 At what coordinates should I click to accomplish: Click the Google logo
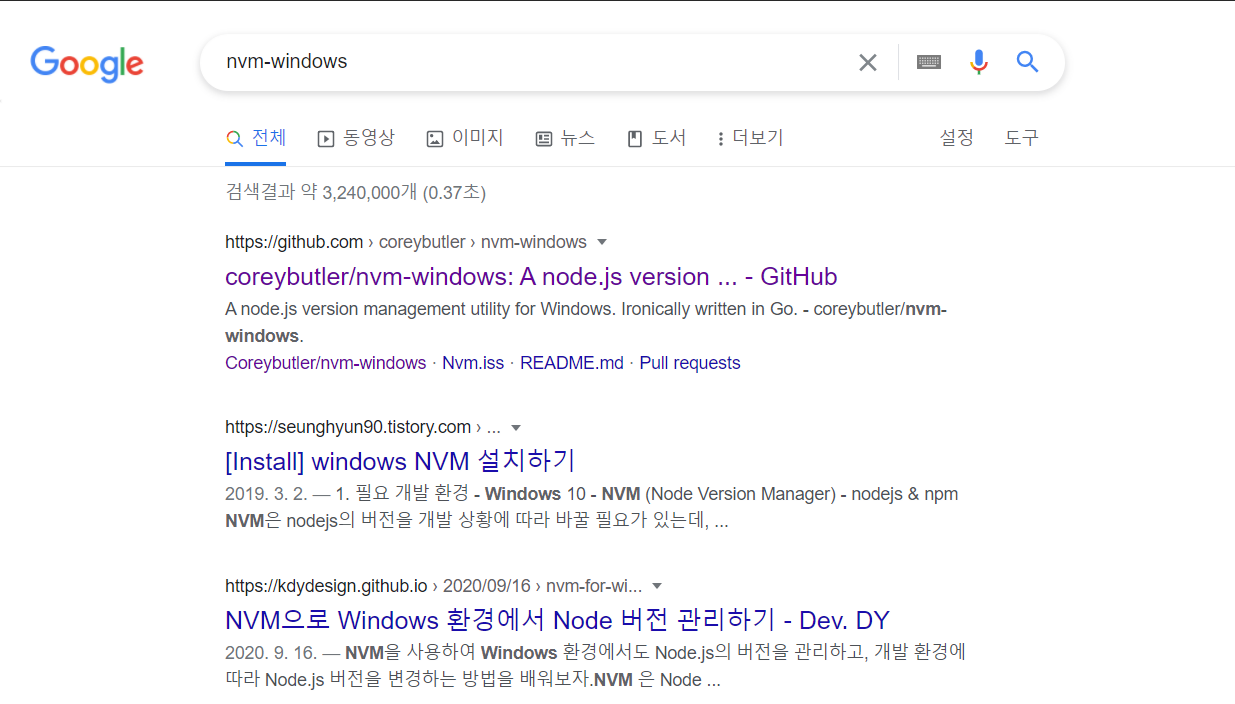click(x=87, y=64)
